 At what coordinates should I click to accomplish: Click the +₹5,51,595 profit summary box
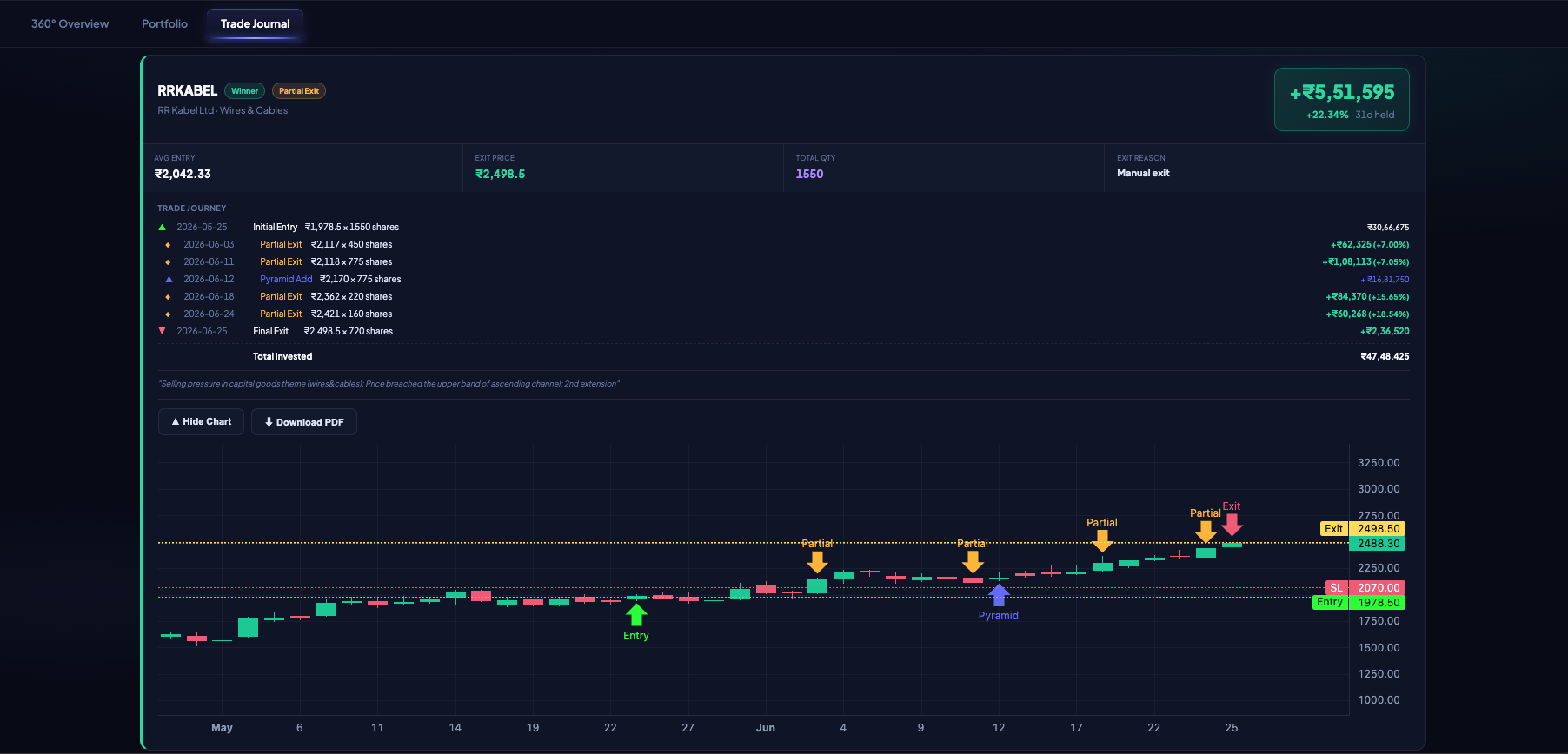1341,100
